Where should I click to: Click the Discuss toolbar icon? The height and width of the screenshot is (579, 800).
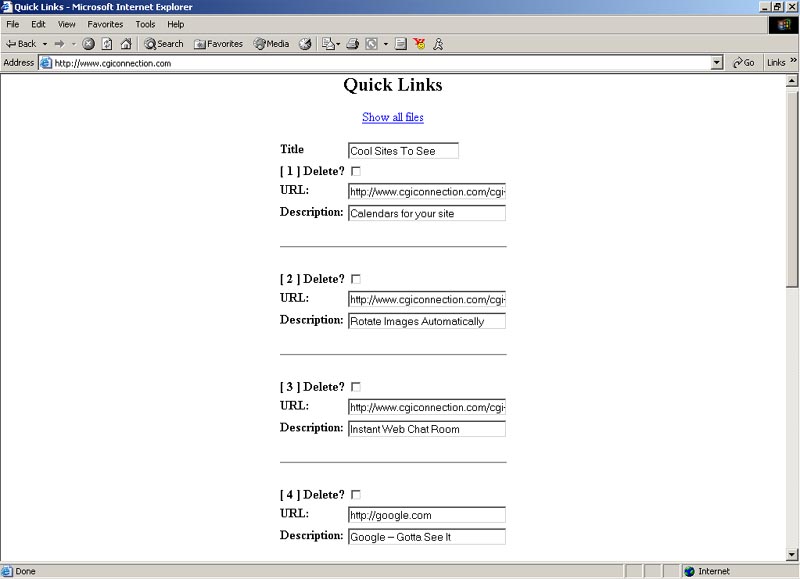click(401, 44)
